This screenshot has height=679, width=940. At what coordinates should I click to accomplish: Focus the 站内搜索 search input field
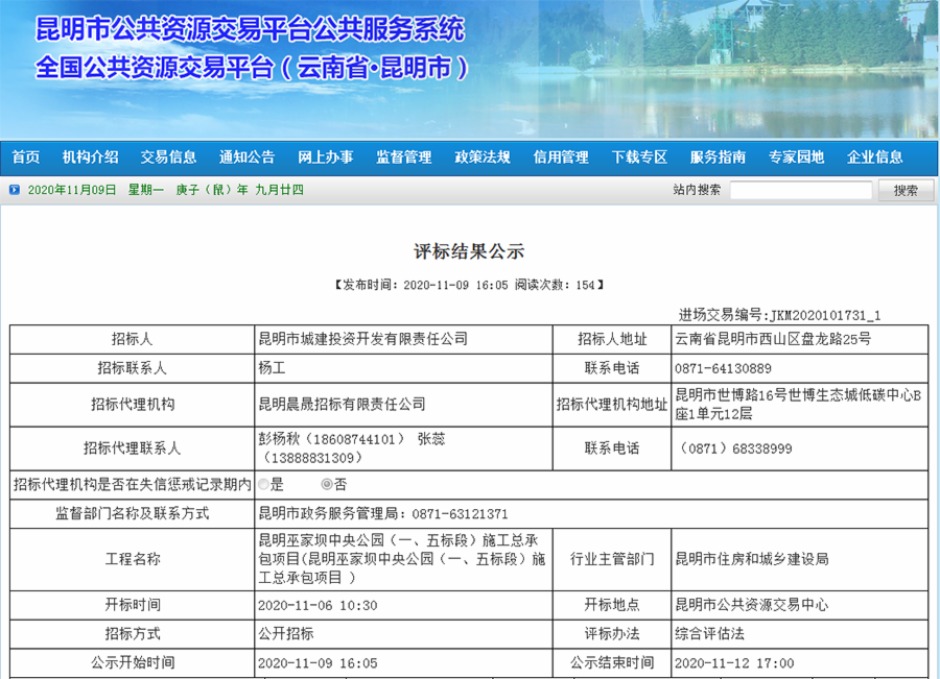[800, 190]
